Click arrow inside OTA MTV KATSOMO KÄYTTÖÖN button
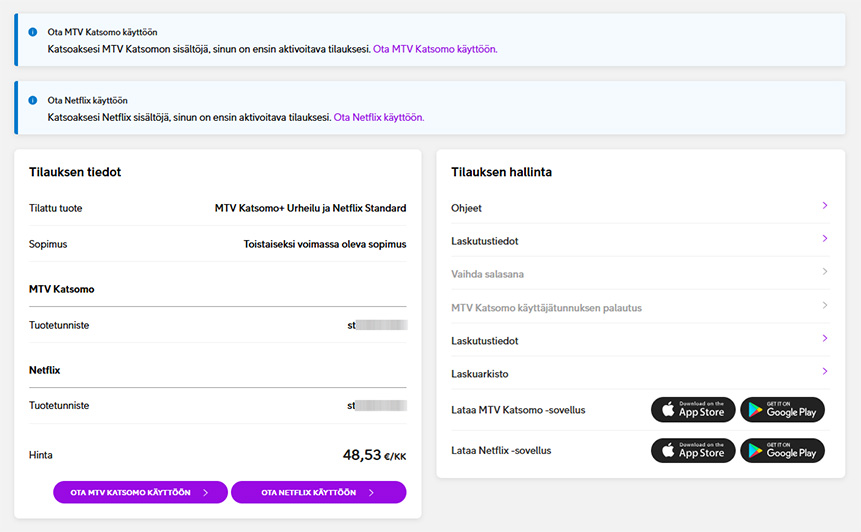 205,492
